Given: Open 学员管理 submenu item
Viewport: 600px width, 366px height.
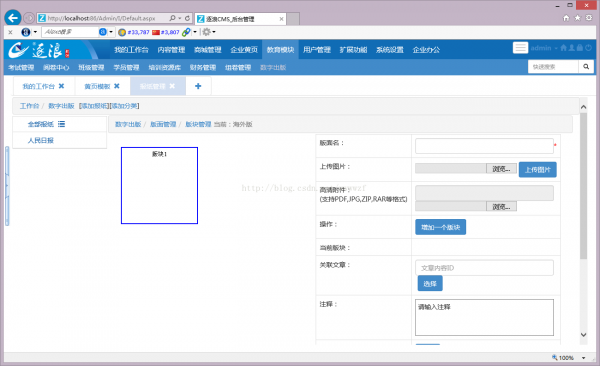Looking at the screenshot, I should pyautogui.click(x=126, y=68).
